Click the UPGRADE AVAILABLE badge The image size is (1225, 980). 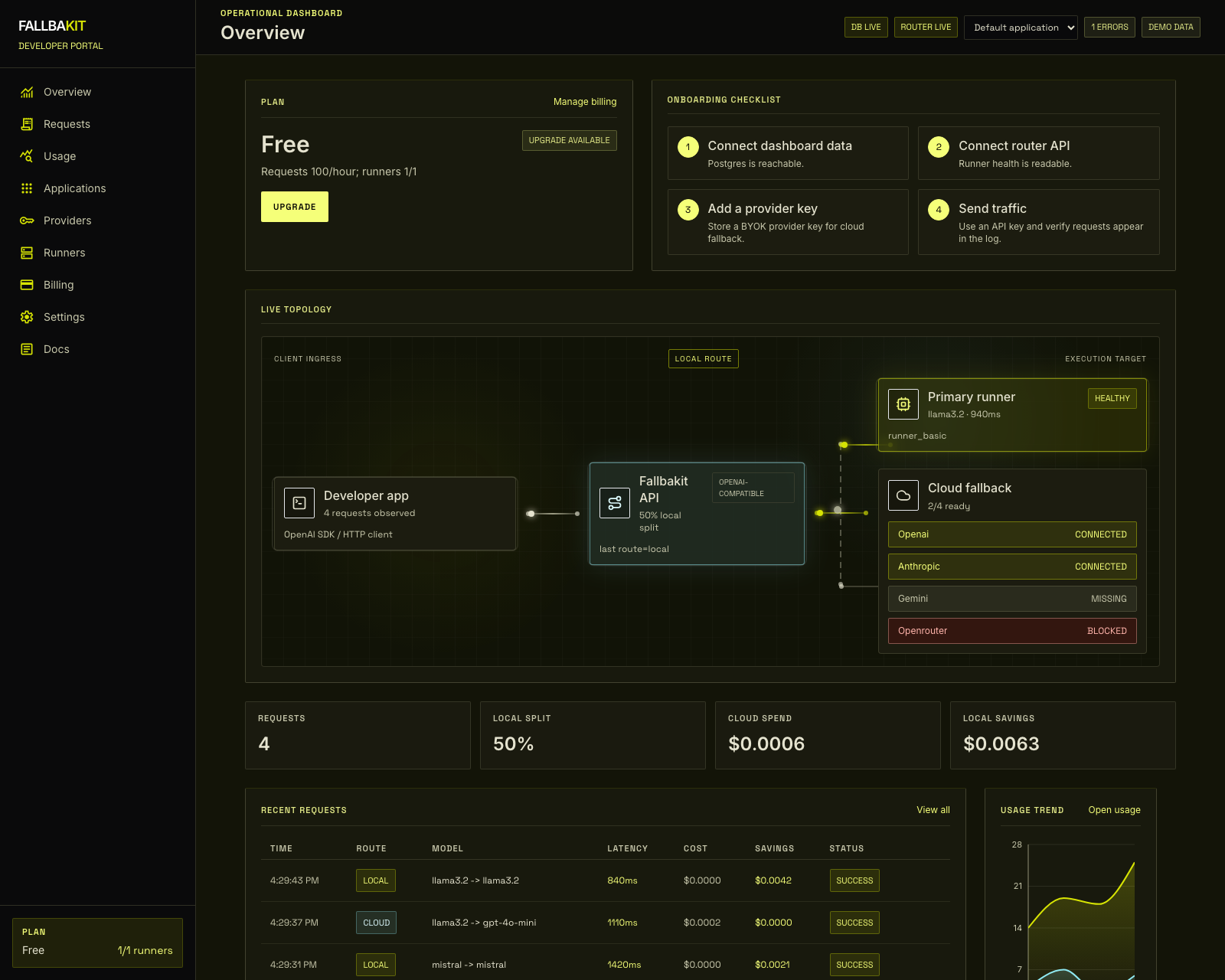[x=569, y=140]
